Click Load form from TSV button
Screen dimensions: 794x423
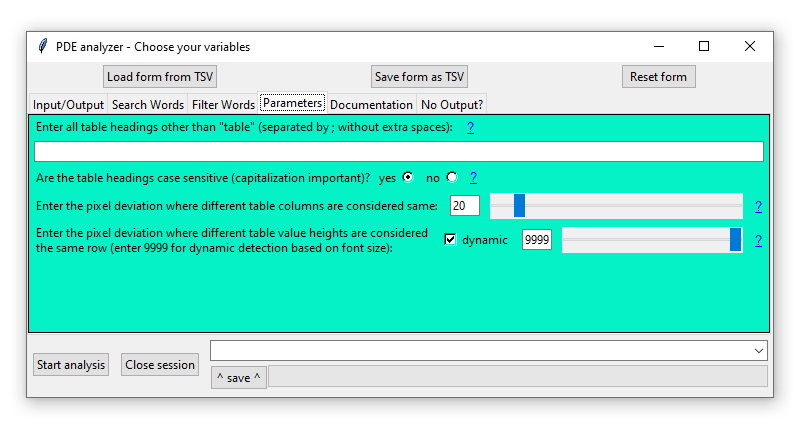[161, 77]
